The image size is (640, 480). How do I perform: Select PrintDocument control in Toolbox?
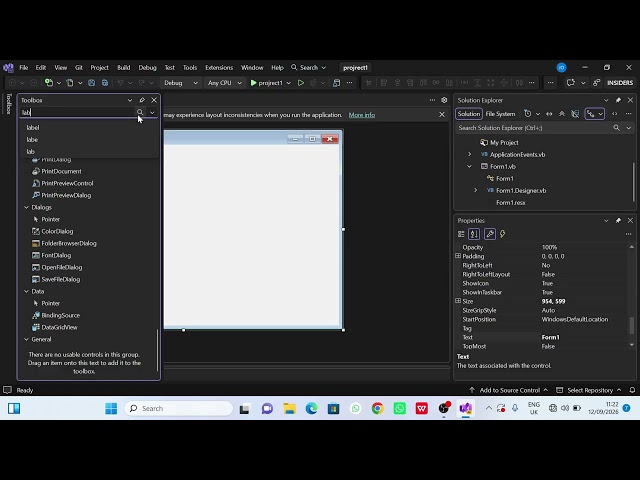pos(57,171)
